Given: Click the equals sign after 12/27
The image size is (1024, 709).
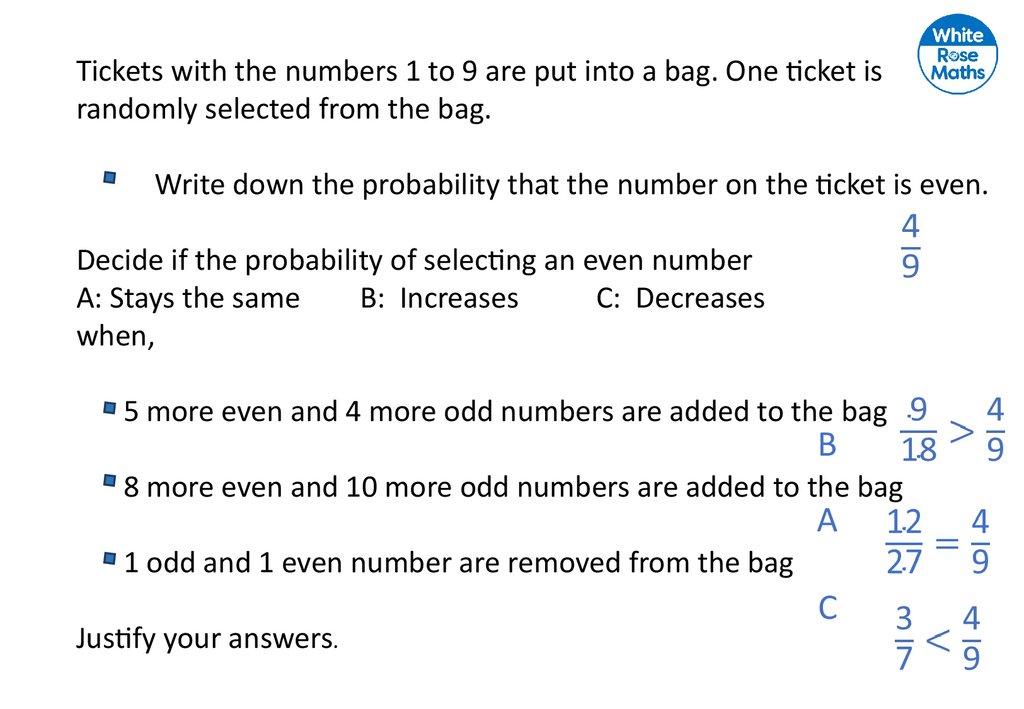Looking at the screenshot, I should coord(948,545).
